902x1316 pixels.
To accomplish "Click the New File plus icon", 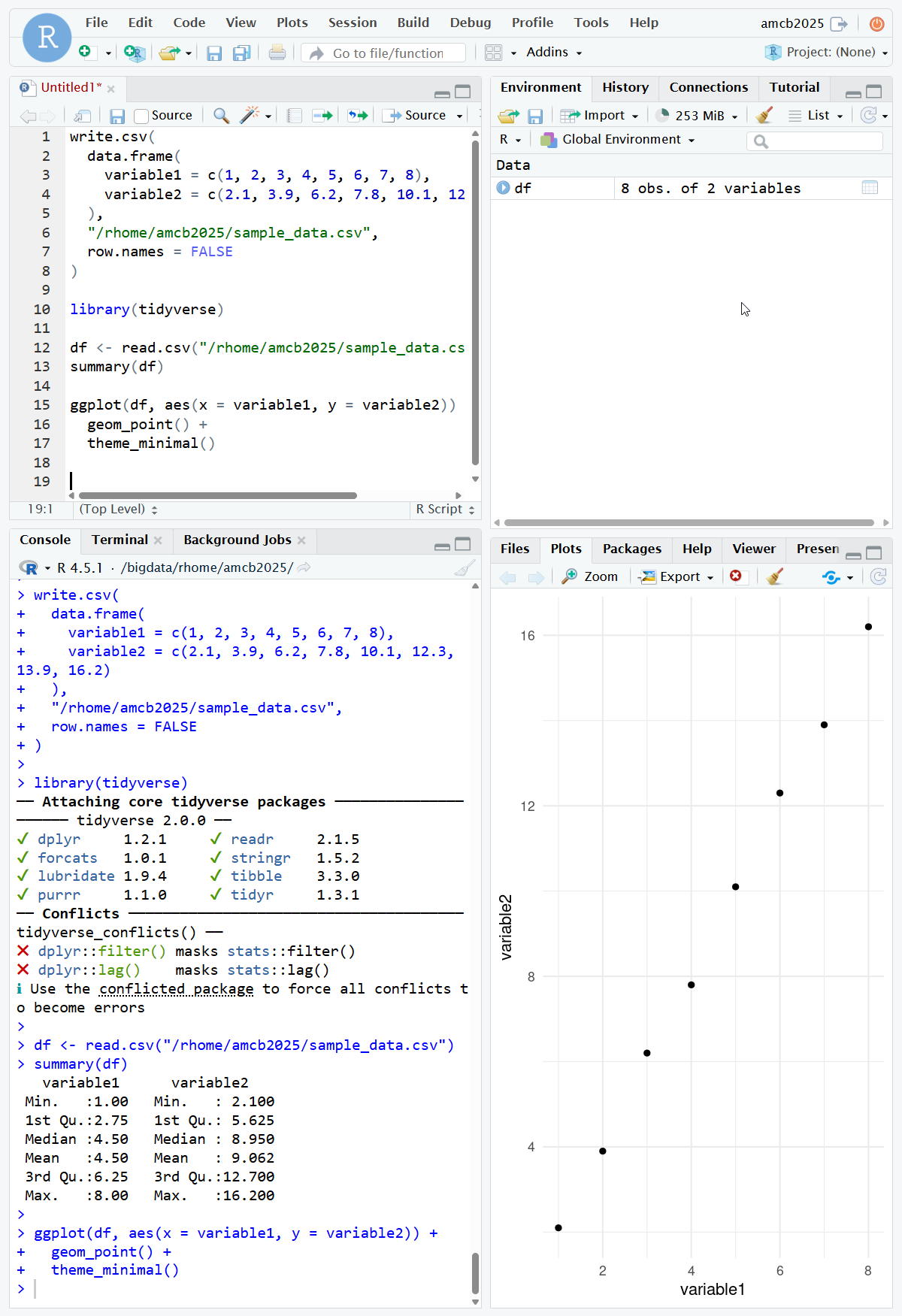I will [85, 52].
